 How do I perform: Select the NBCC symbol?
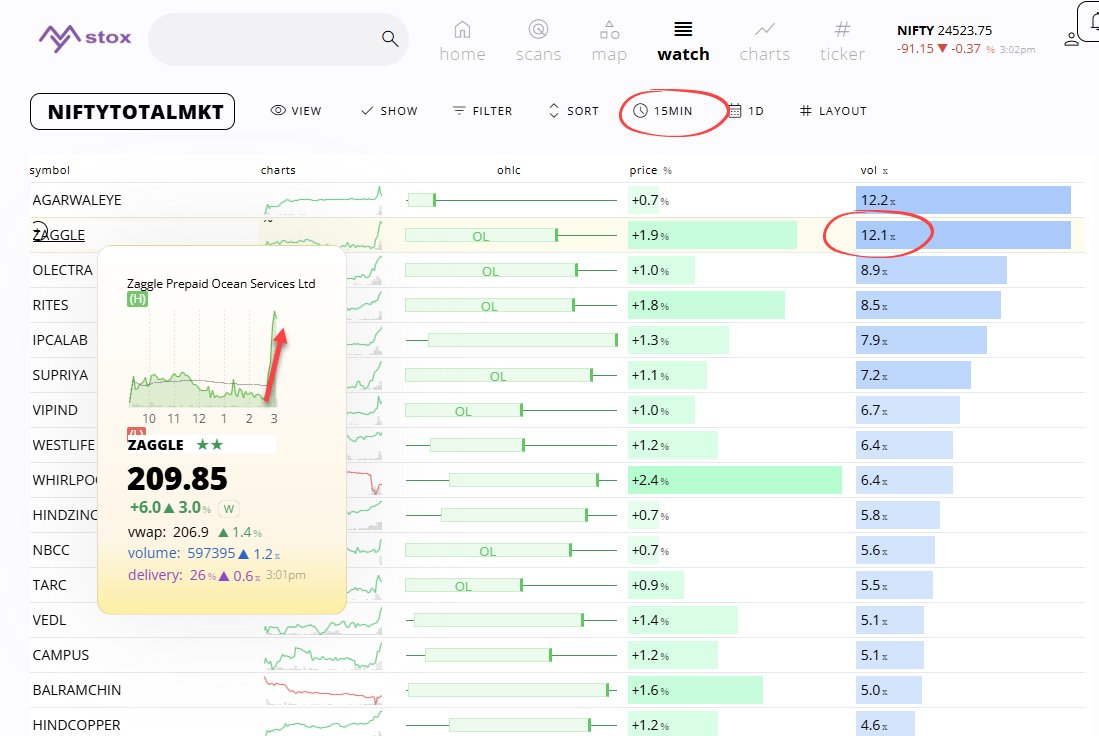(51, 550)
